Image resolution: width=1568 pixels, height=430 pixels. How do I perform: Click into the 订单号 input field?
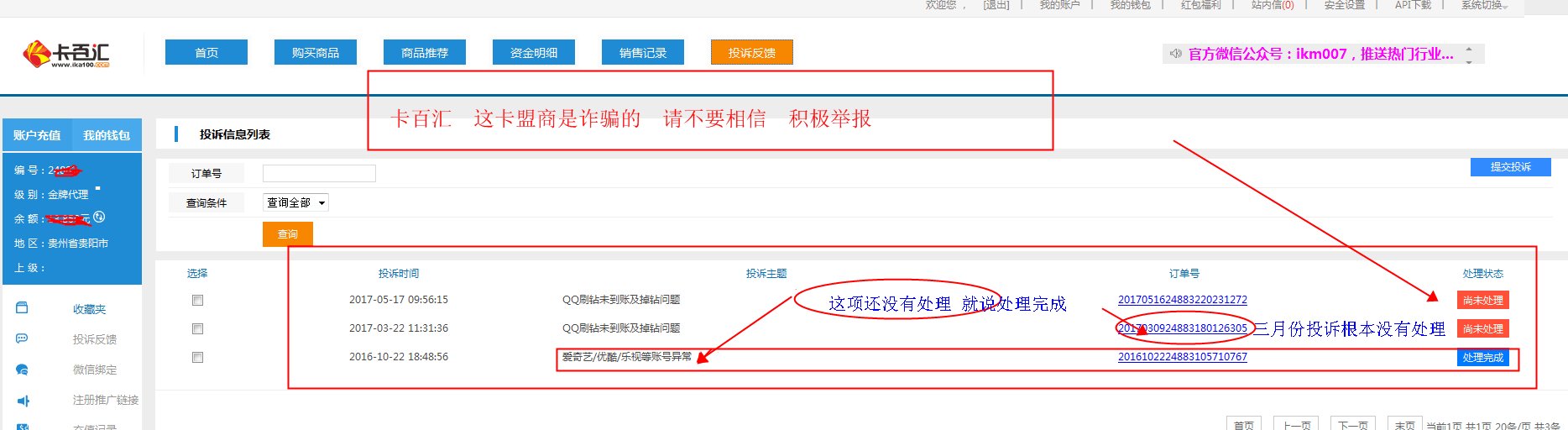[x=319, y=173]
